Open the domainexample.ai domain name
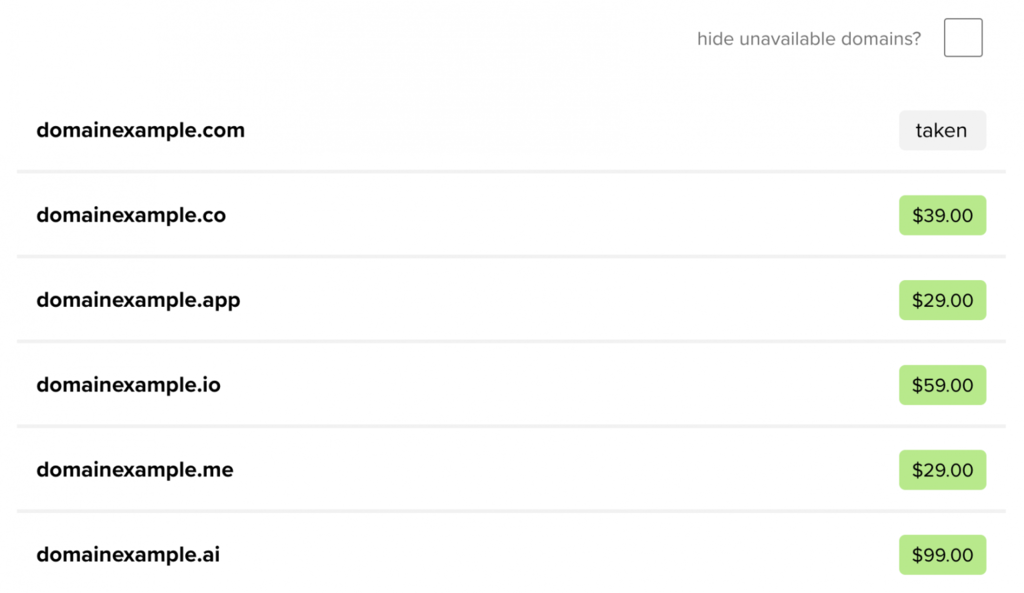Screen dimensions: 1024x593 [128, 555]
